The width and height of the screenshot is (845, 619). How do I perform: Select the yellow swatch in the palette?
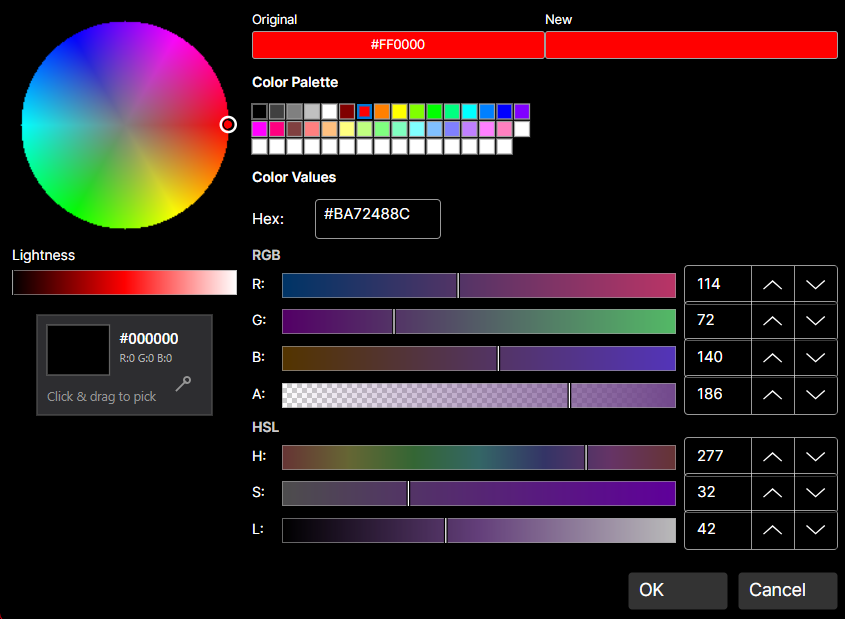pos(397,110)
